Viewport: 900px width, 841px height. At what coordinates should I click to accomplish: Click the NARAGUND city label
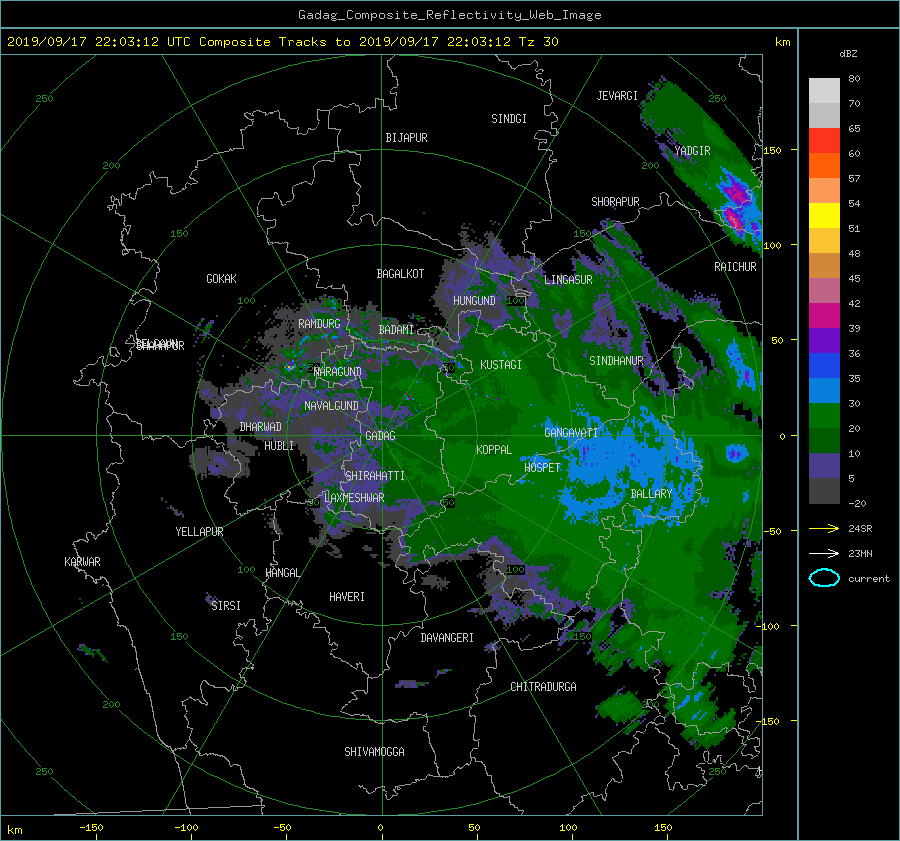[x=338, y=372]
